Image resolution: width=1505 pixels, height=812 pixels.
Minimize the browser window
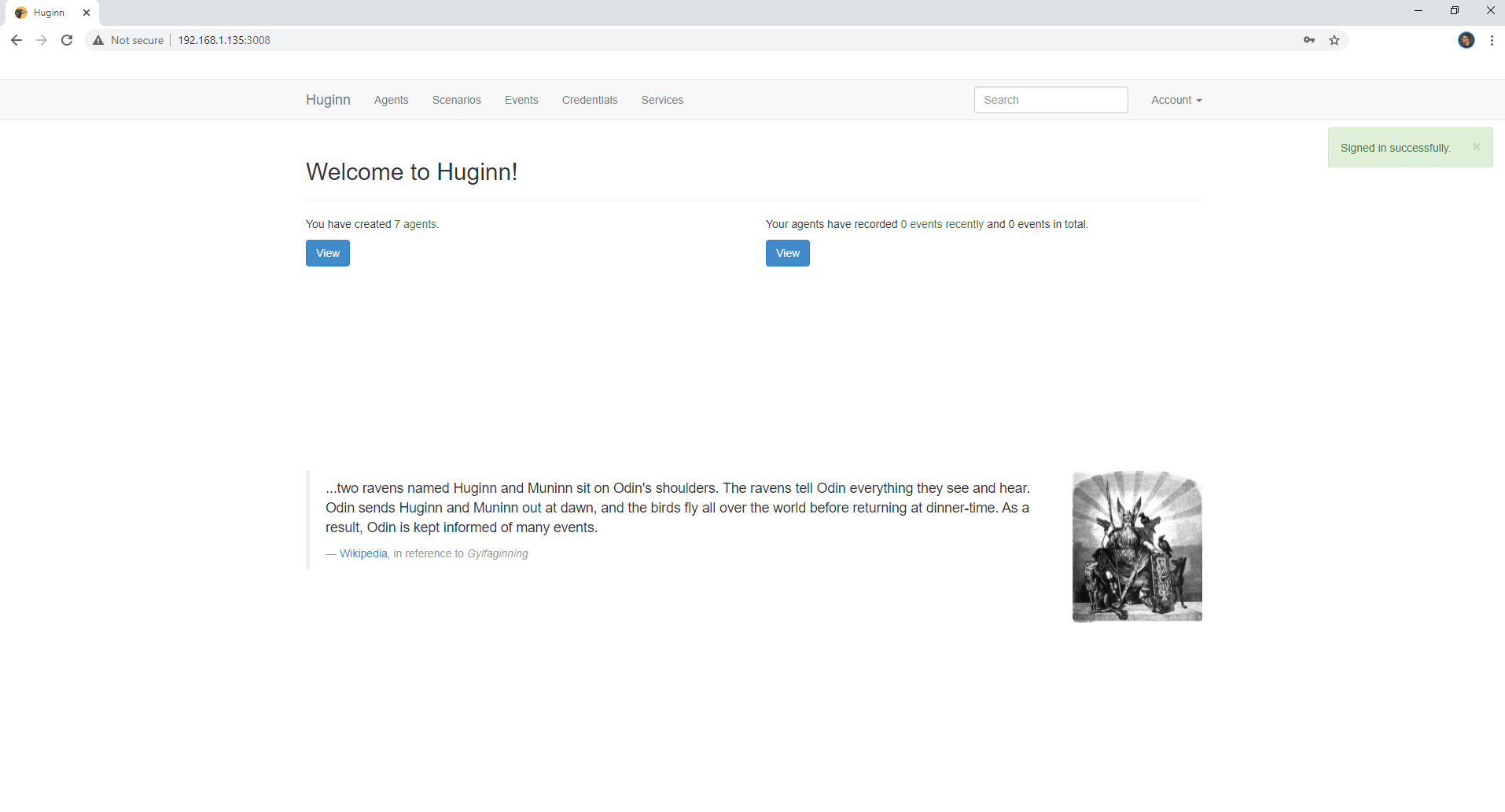pos(1419,11)
